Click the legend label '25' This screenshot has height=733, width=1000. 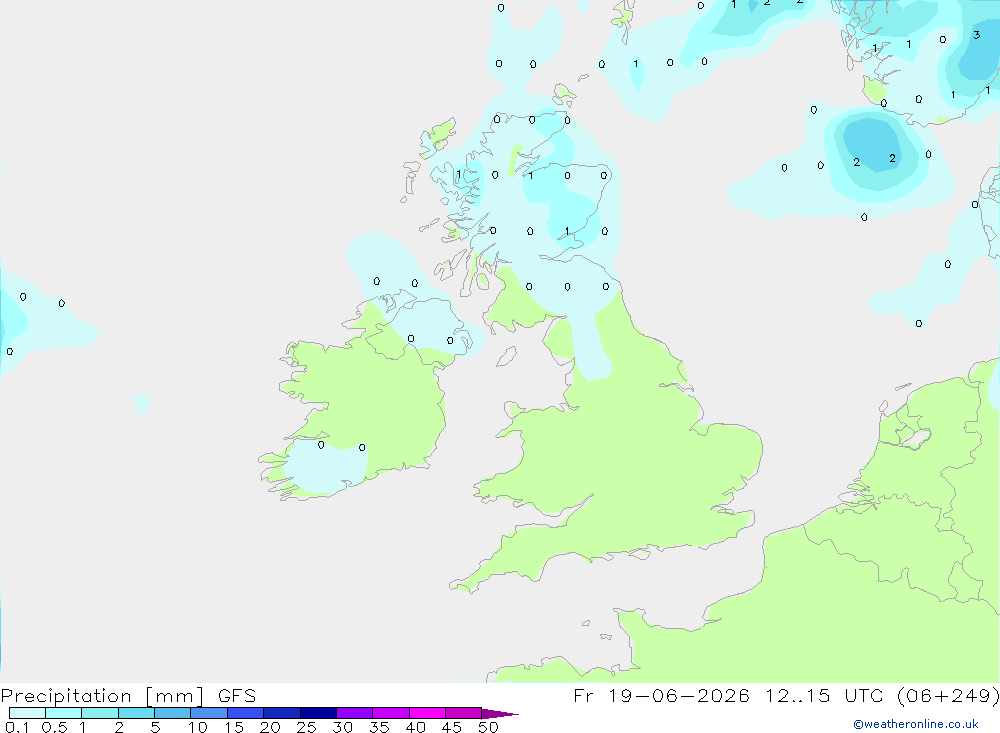[306, 727]
